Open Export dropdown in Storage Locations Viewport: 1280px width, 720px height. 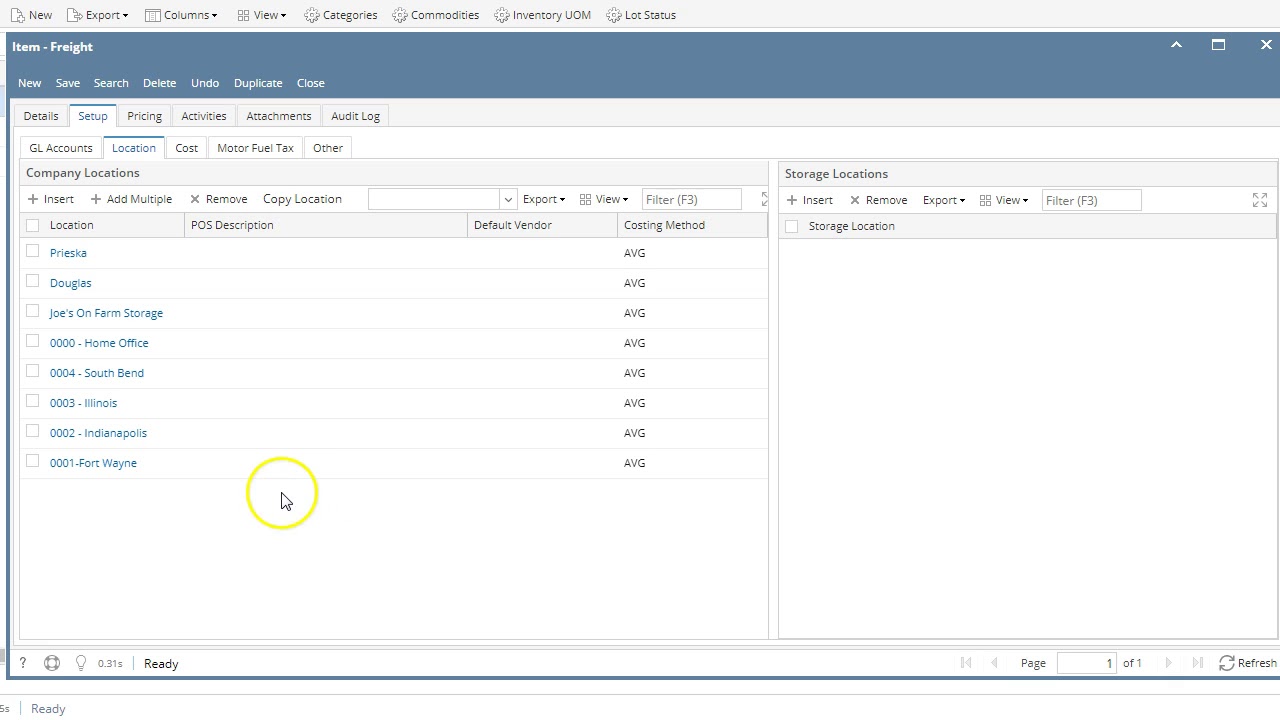pos(944,200)
